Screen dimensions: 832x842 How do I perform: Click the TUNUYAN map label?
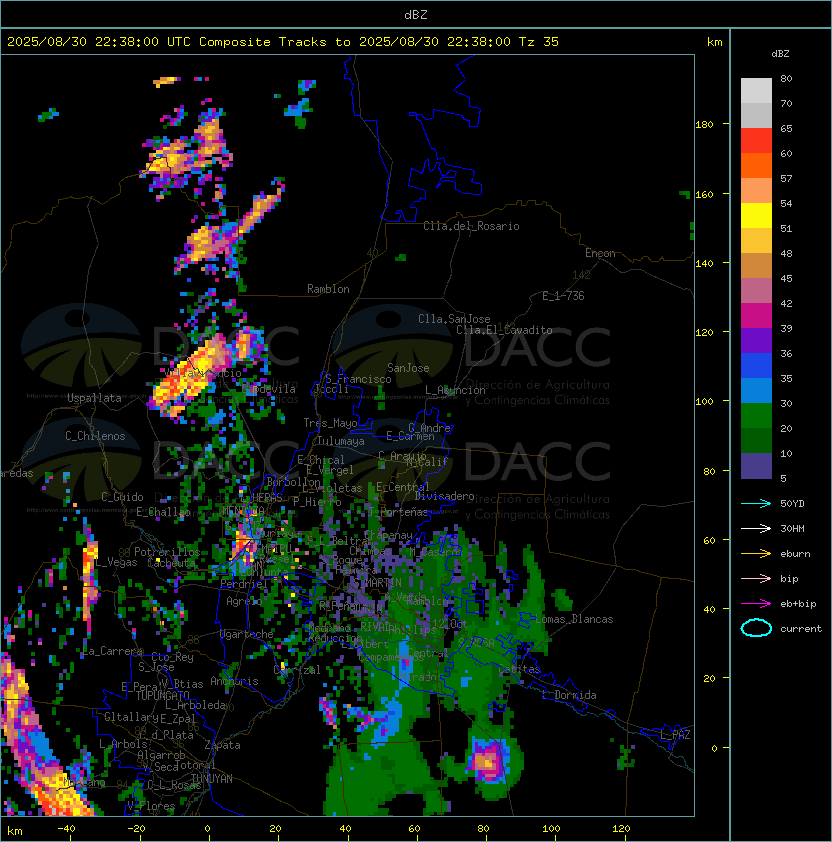[212, 779]
